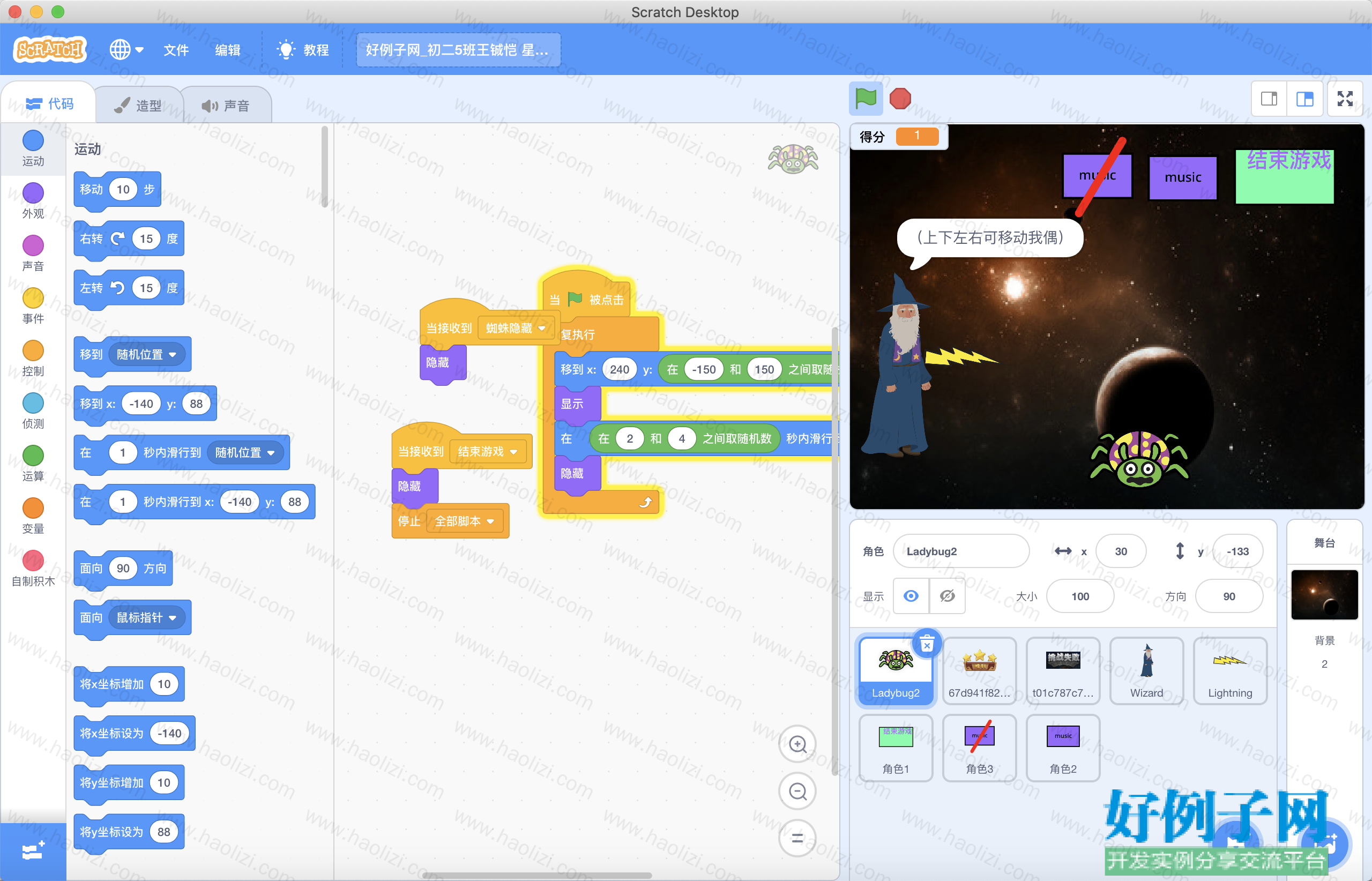Open the 随机位置 dropdown in 滑行到 block
Screen dimensions: 1372x881
[245, 452]
